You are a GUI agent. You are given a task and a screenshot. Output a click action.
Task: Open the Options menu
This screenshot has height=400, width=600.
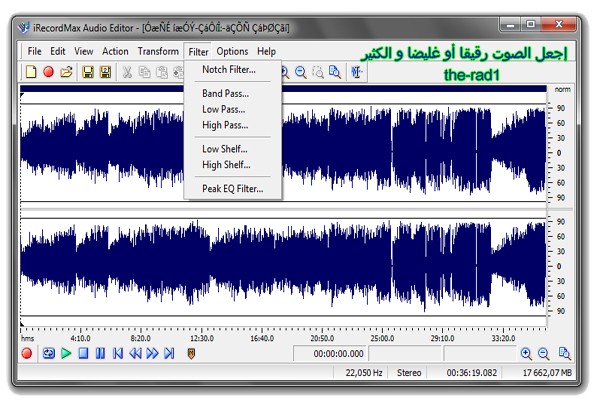coord(232,51)
